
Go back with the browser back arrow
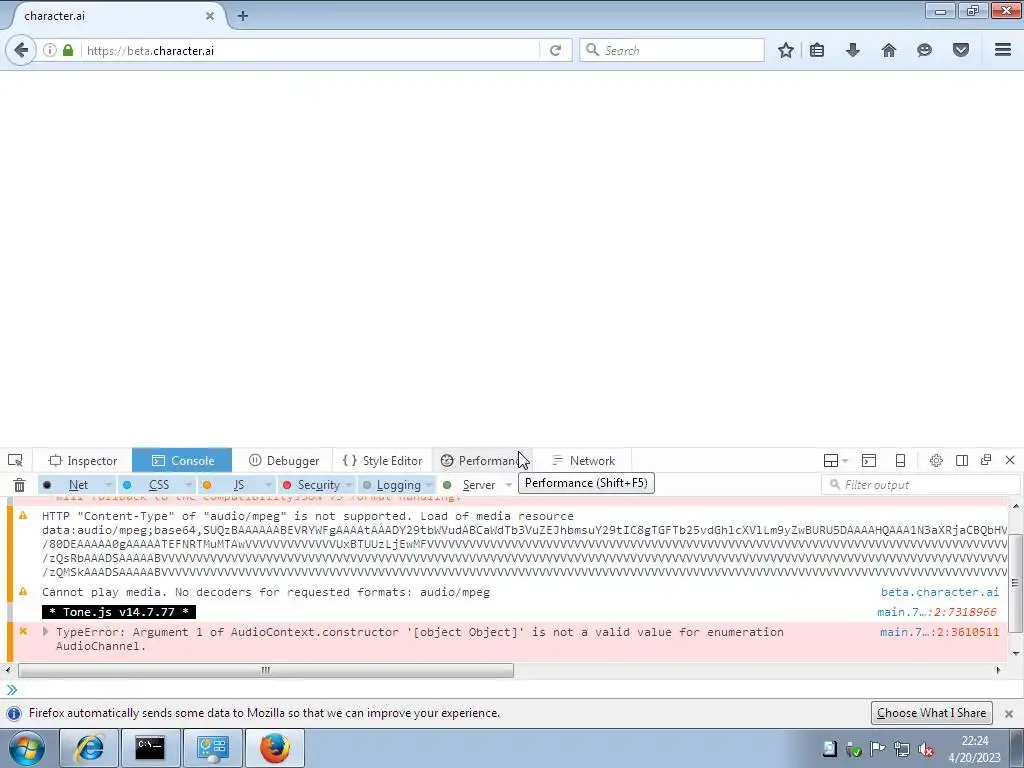[21, 50]
